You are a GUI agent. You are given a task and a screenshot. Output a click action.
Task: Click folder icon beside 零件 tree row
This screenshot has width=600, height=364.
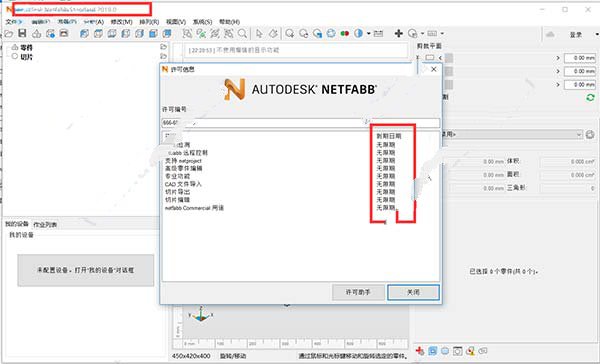point(163,47)
